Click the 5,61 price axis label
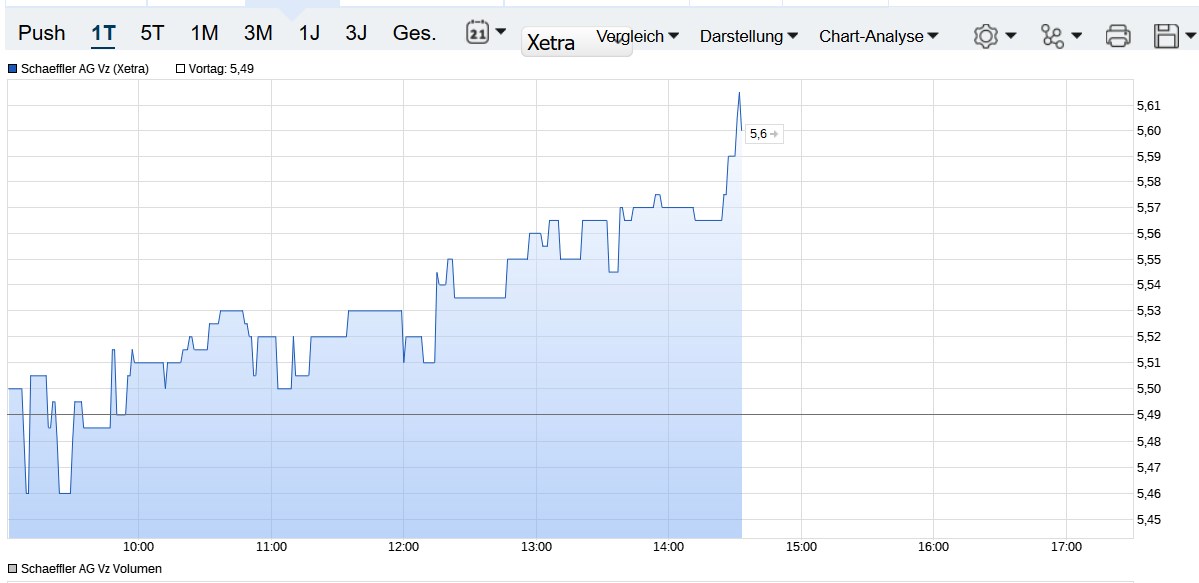1199x583 pixels. pos(1149,105)
